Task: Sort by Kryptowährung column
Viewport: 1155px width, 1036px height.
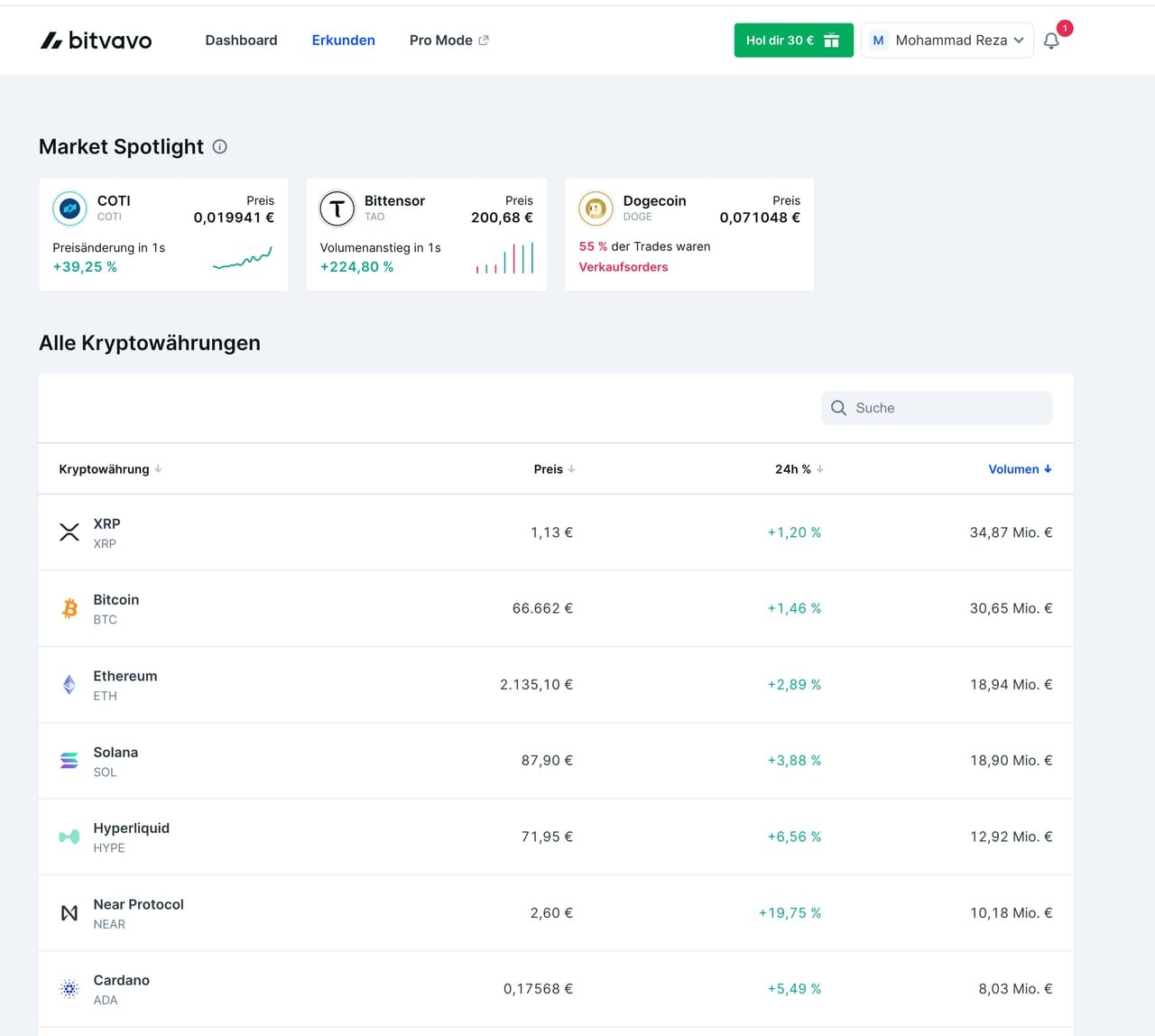Action: [110, 469]
